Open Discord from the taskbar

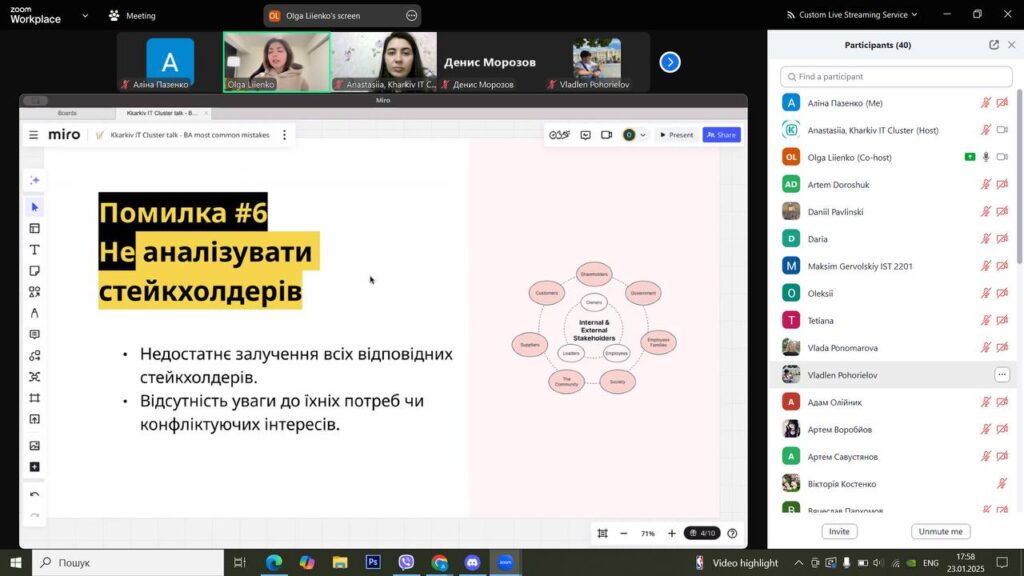tap(472, 562)
